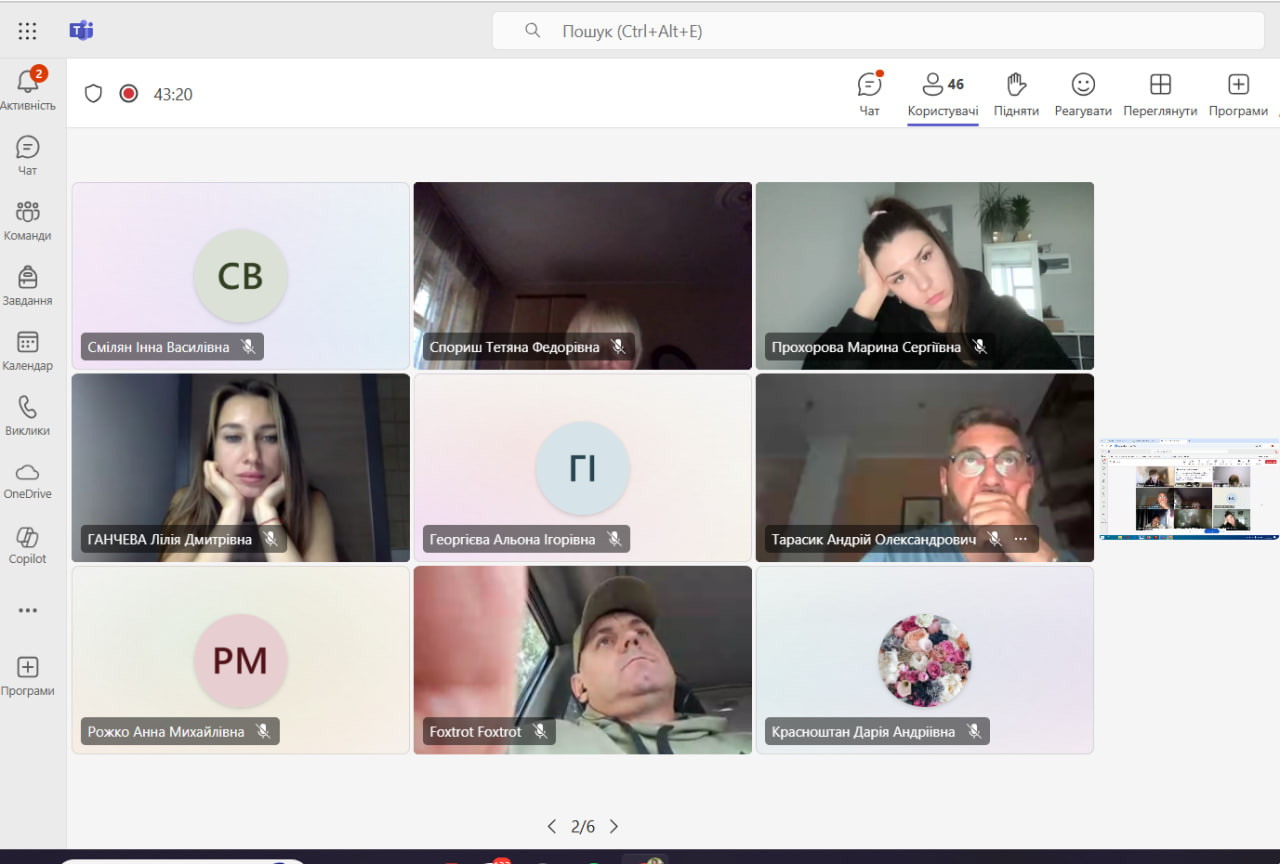Viewport: 1280px width, 864px height.
Task: Open the Calls (Виклики) icon
Action: pos(28,409)
